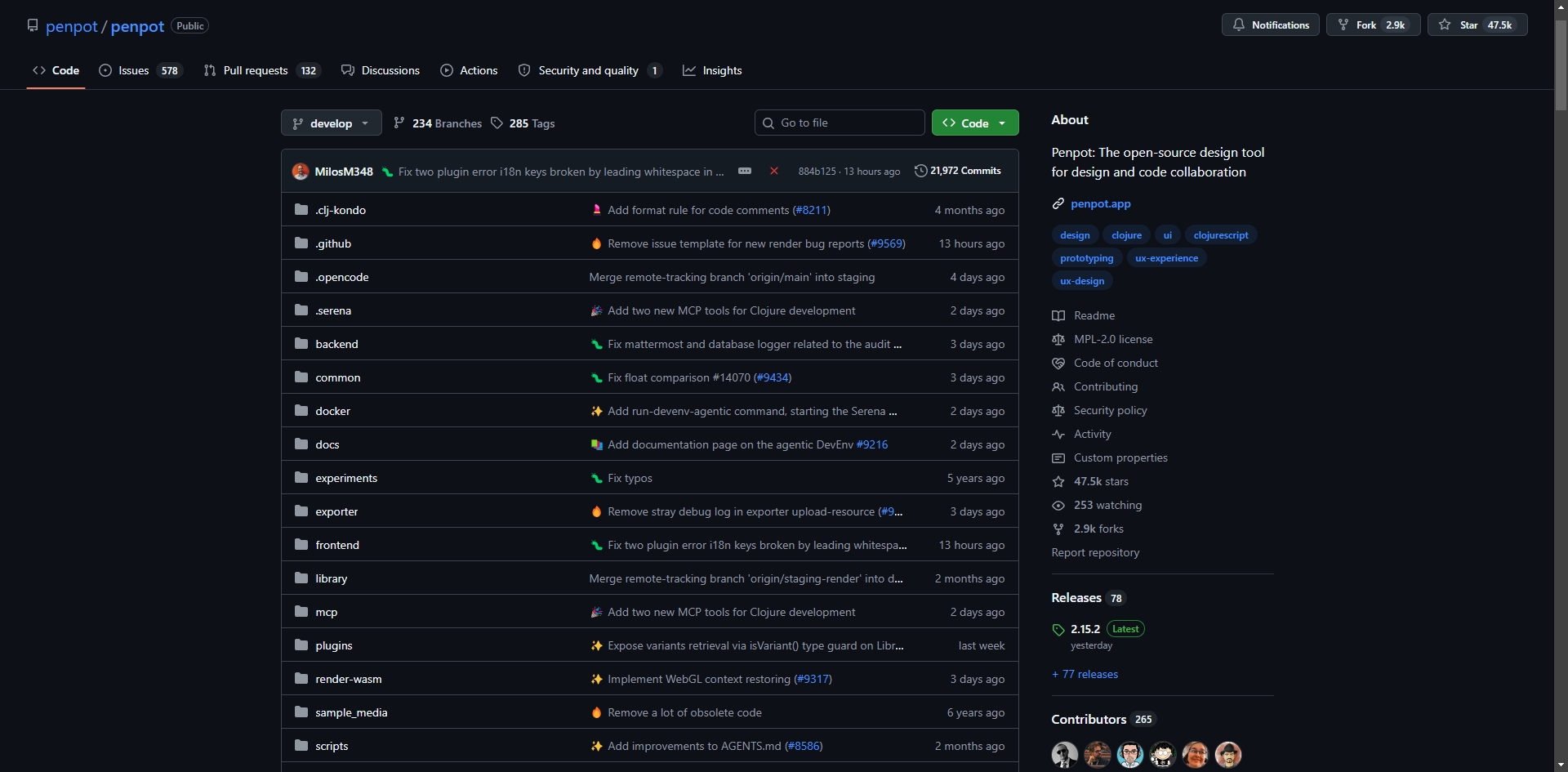
Task: Click the folder icon for backend
Action: 301,344
